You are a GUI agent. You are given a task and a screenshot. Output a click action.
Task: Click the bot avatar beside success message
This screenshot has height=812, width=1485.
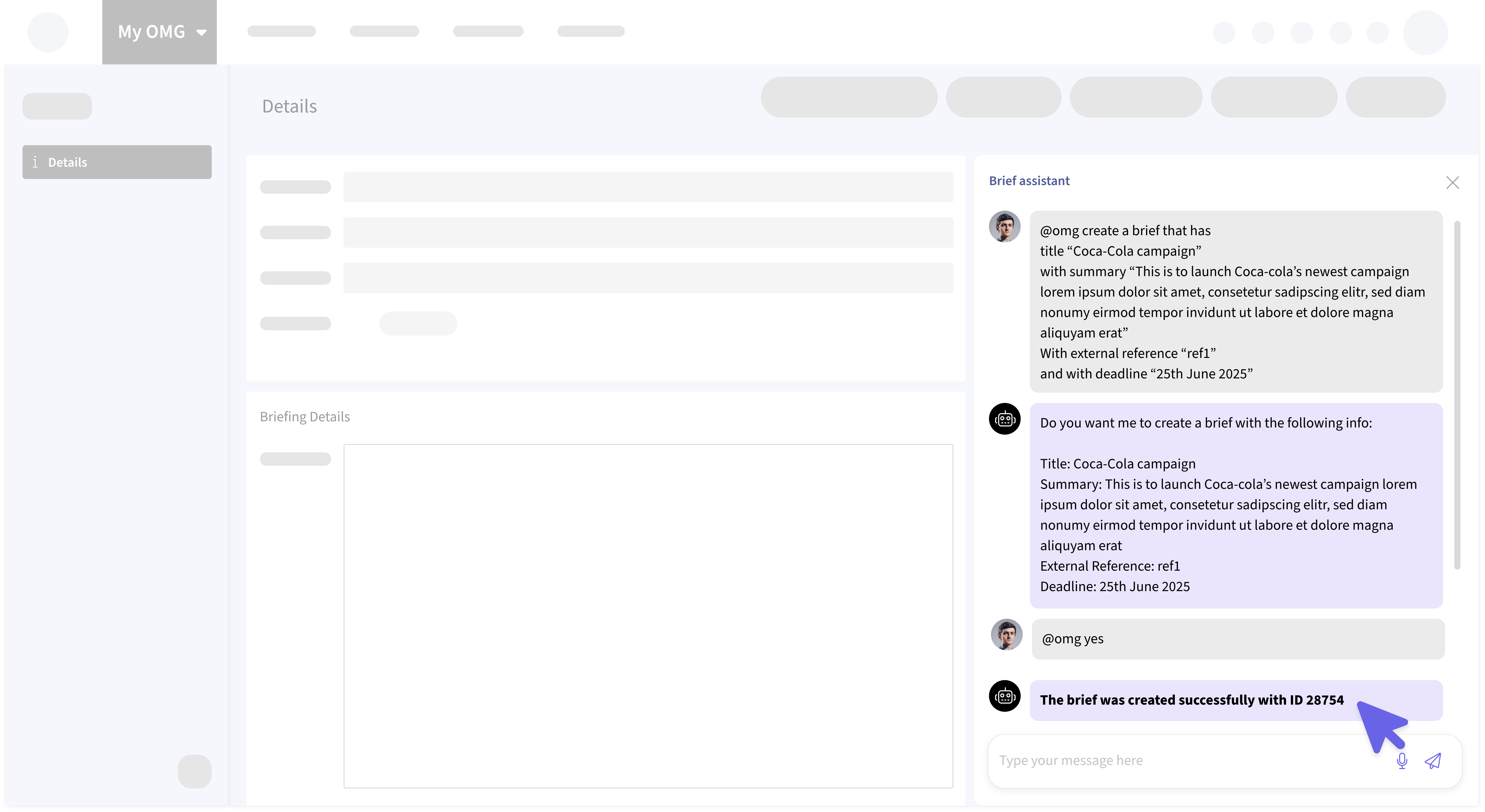[1005, 696]
